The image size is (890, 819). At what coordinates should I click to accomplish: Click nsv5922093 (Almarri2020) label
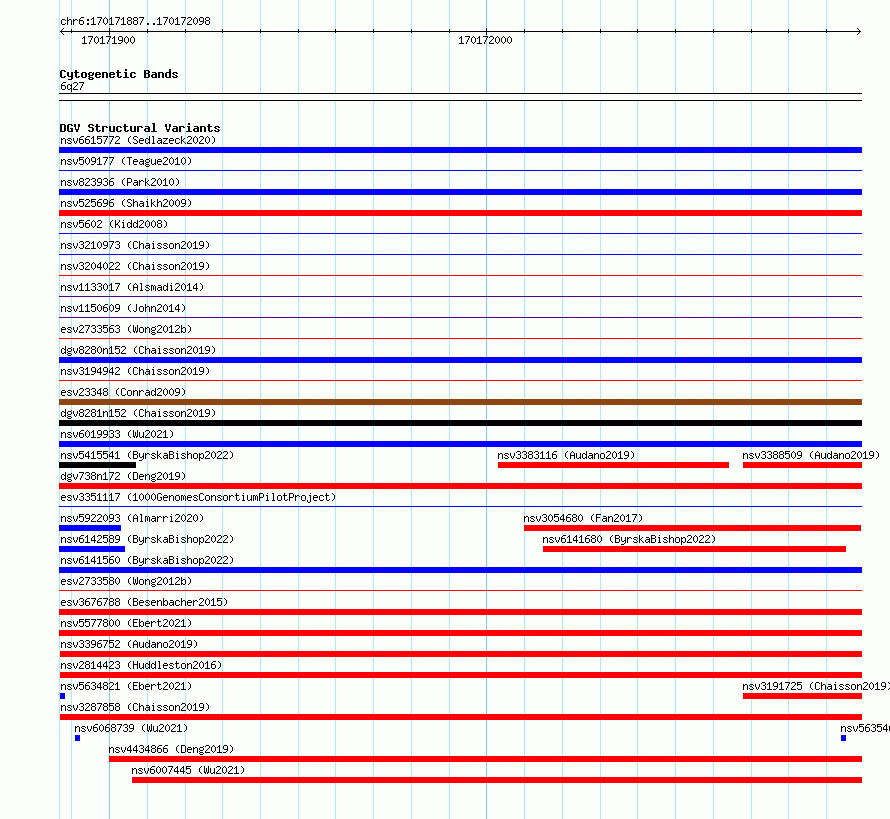[132, 518]
